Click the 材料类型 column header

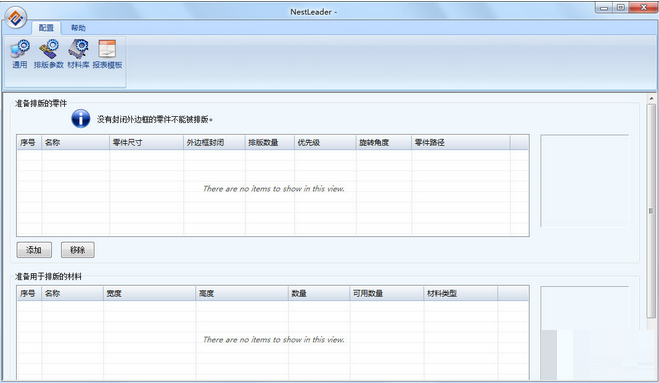pos(461,293)
